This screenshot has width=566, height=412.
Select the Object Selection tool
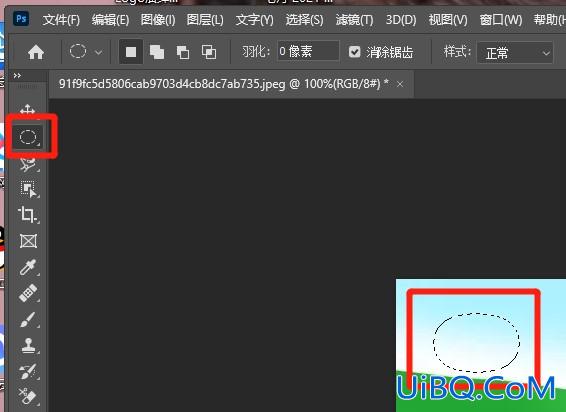[28, 189]
